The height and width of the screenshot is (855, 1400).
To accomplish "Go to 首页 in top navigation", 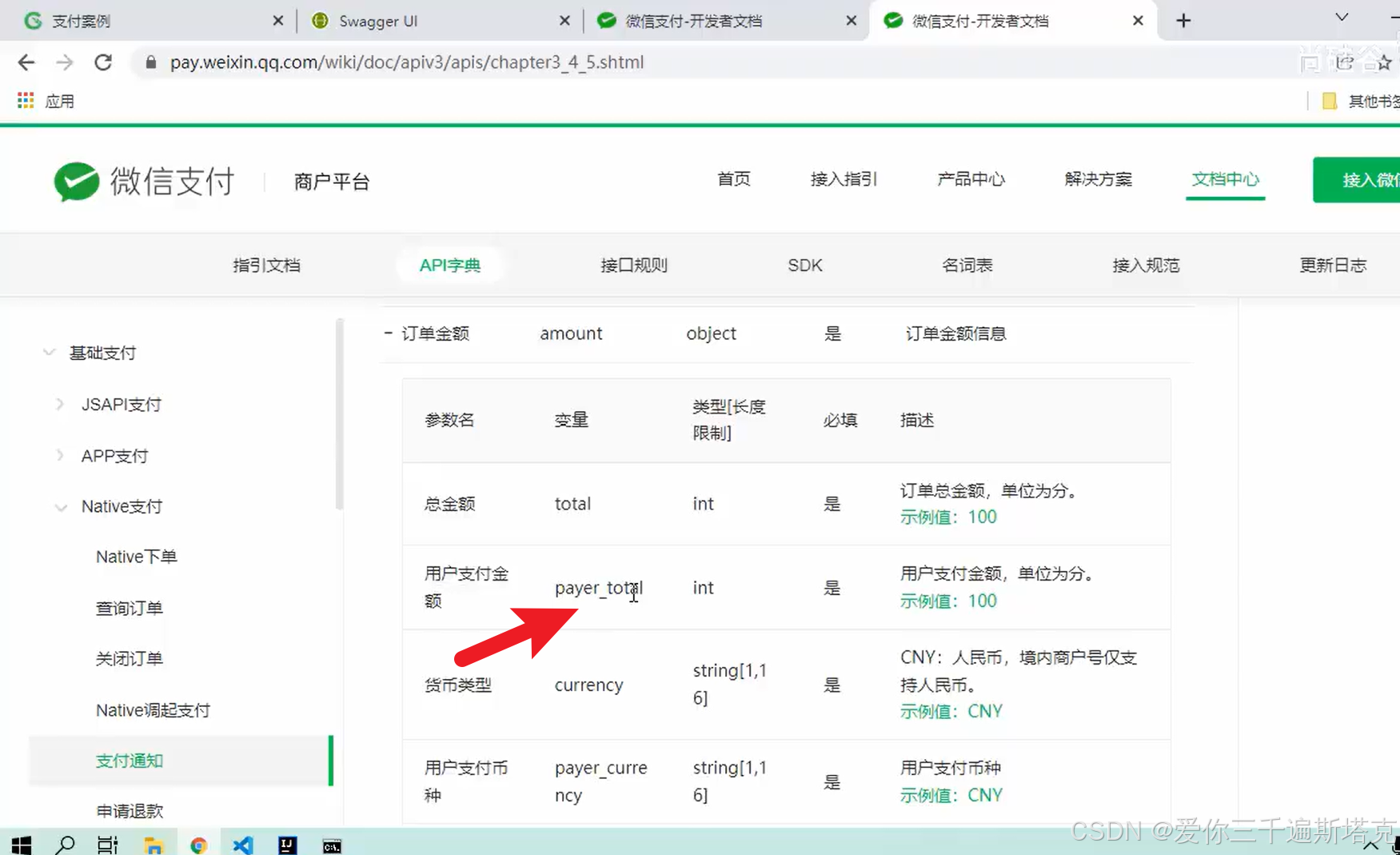I will point(734,179).
